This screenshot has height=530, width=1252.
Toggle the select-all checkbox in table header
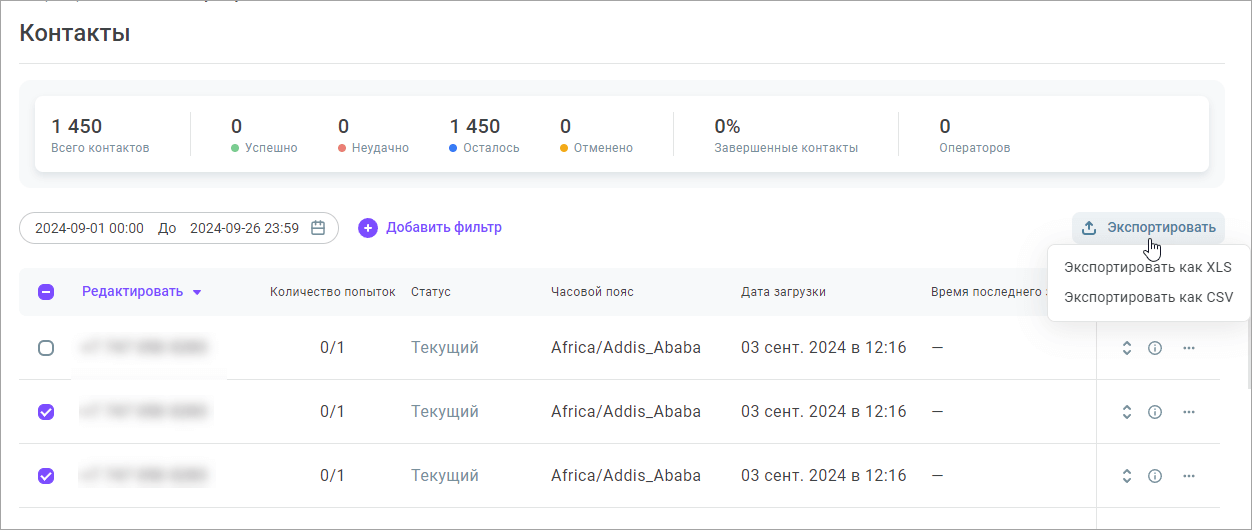click(x=46, y=292)
